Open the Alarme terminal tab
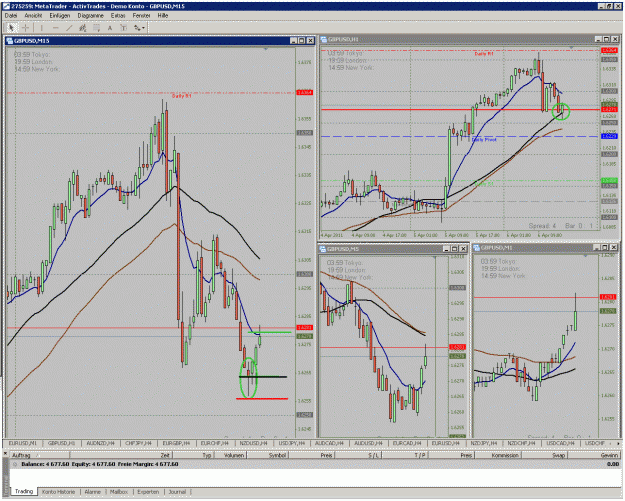The width and height of the screenshot is (625, 501). click(x=92, y=492)
